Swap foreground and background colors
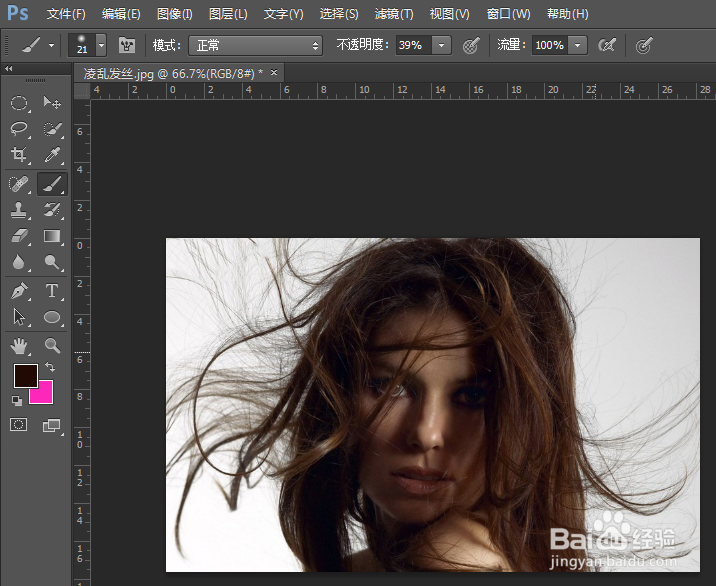 50,367
